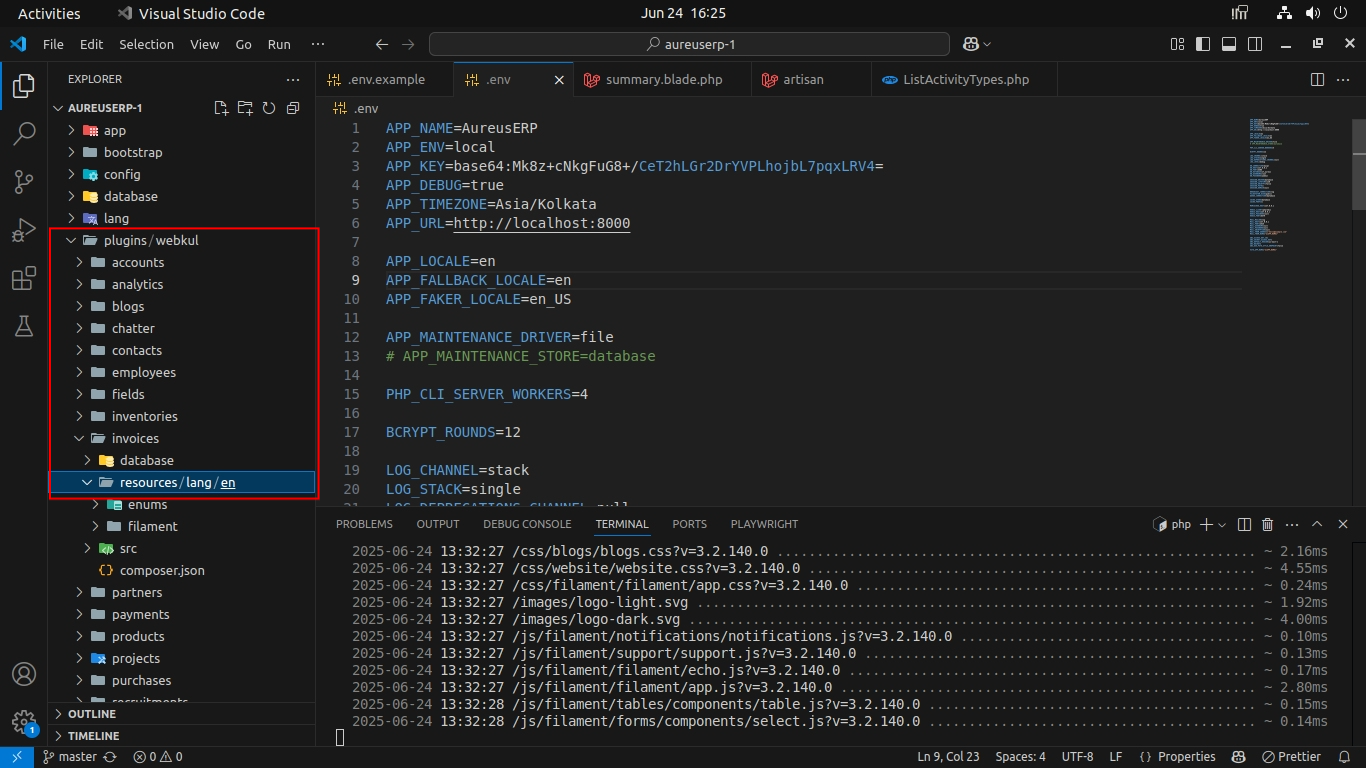Go back using the navigation arrow
Image resolution: width=1366 pixels, height=768 pixels.
point(381,44)
